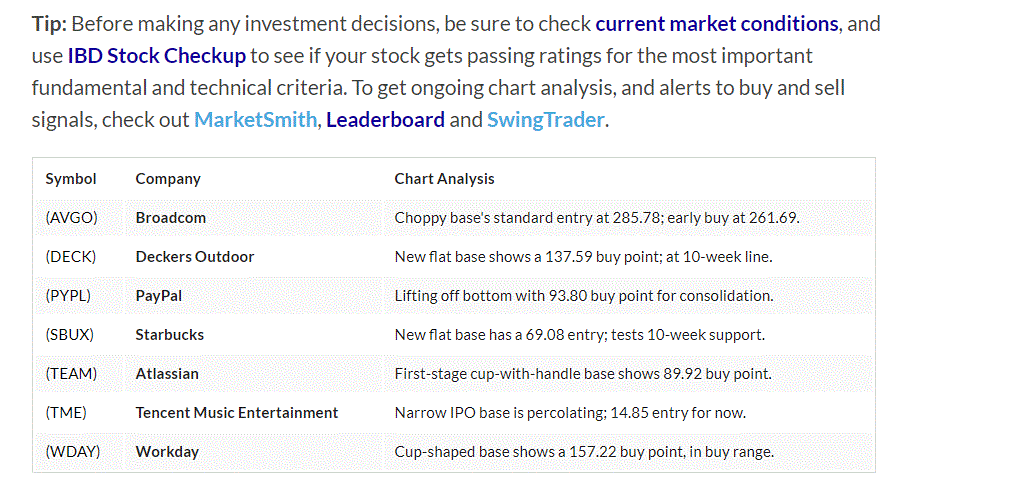
Task: Click the (DECK) ticker symbol
Action: coord(71,257)
